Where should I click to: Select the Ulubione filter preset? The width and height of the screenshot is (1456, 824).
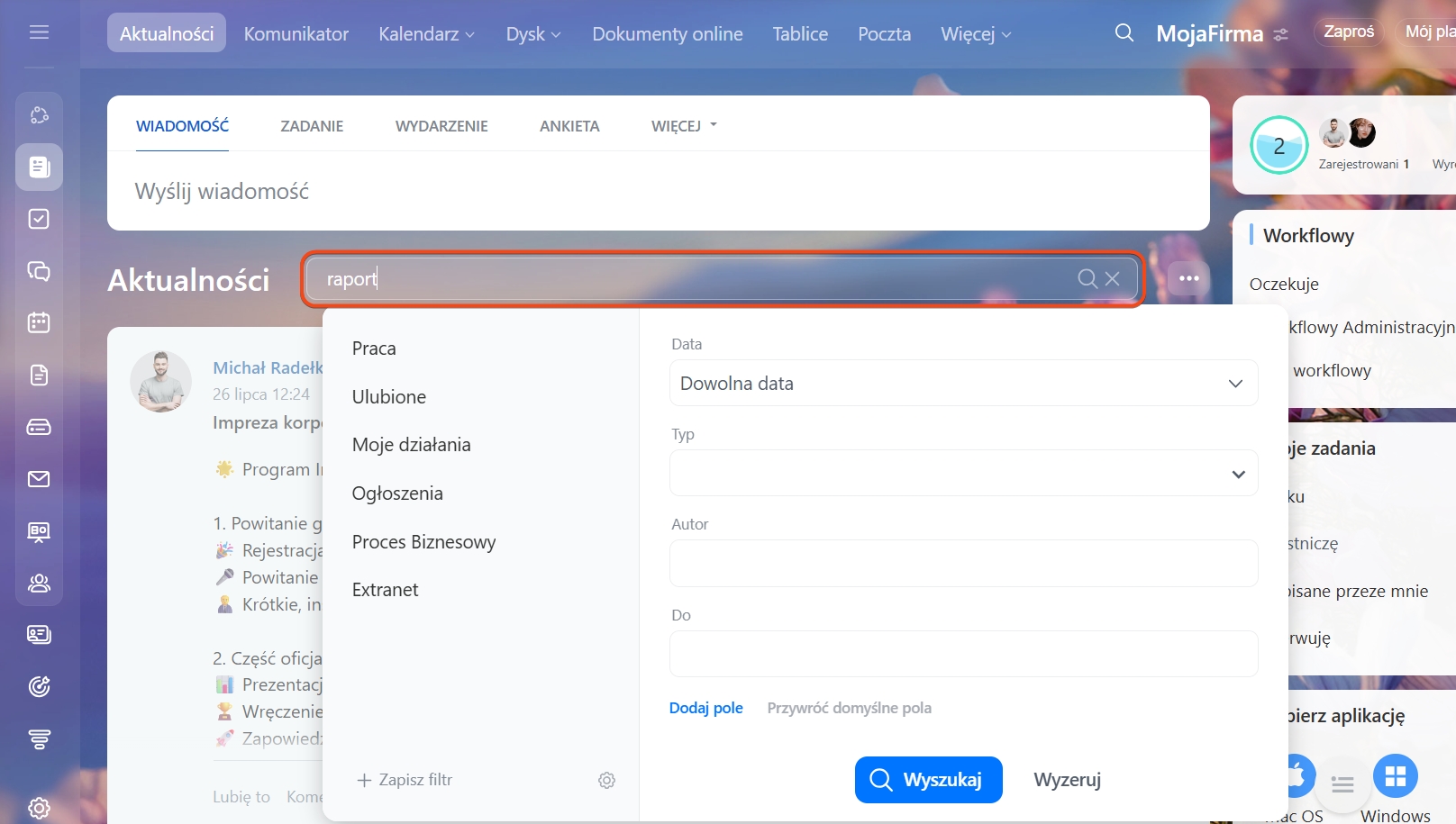point(389,397)
